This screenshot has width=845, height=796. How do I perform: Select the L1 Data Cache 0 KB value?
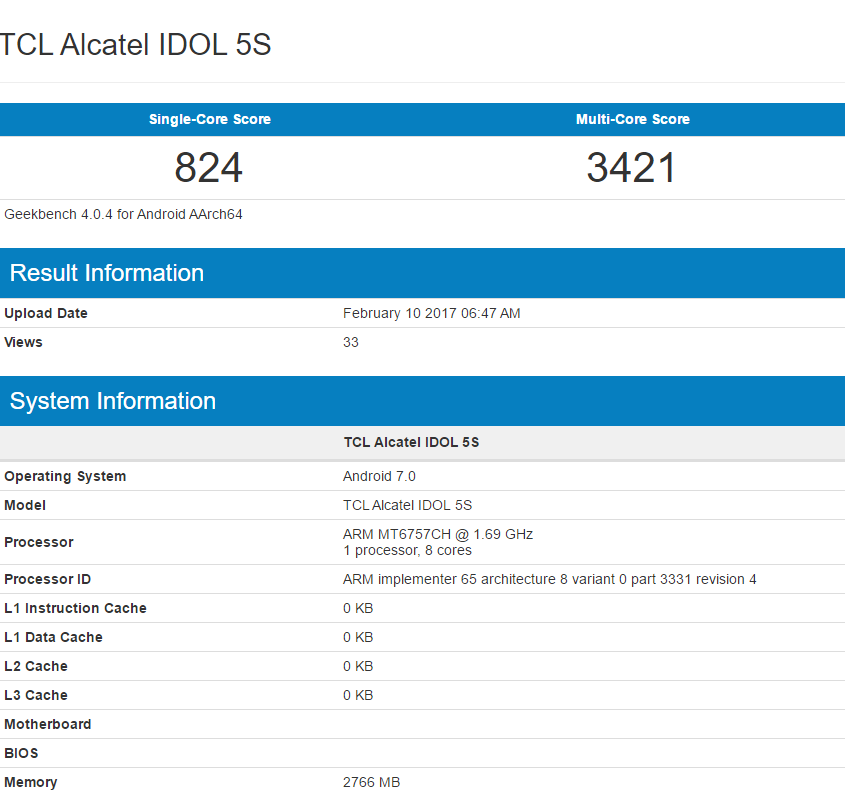tap(358, 638)
